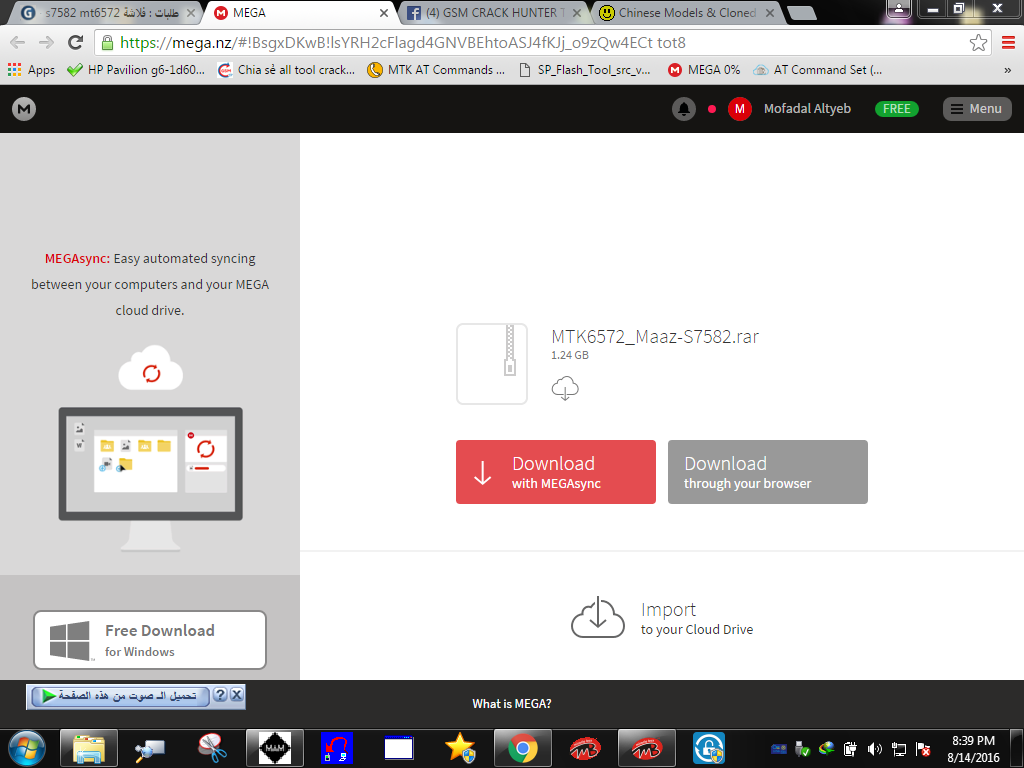Click Free Download for Windows button
Viewport: 1024px width, 768px height.
pos(150,640)
